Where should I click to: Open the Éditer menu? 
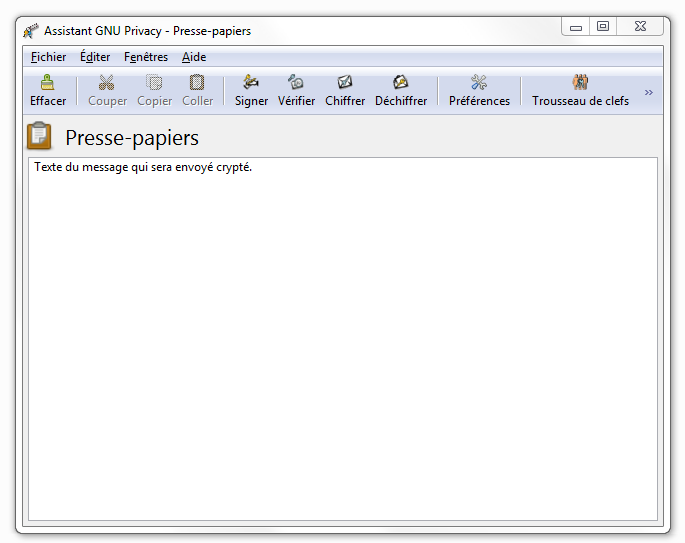click(95, 57)
